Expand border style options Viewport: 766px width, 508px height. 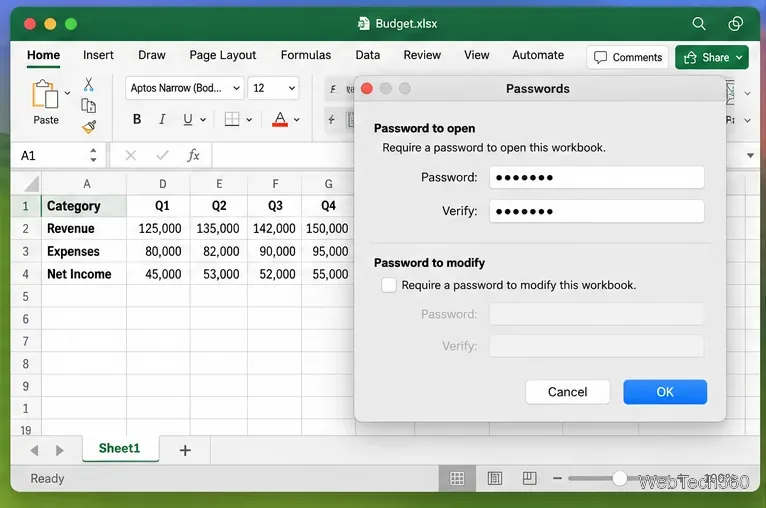[x=249, y=120]
